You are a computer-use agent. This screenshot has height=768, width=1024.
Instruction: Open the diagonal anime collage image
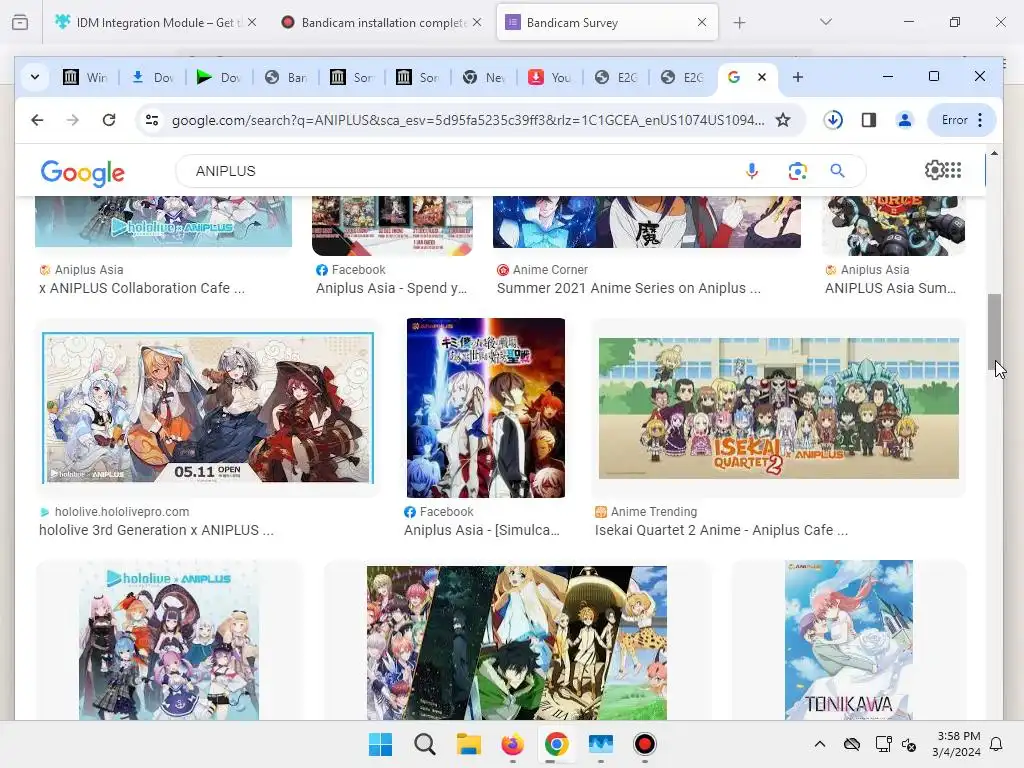coord(517,643)
